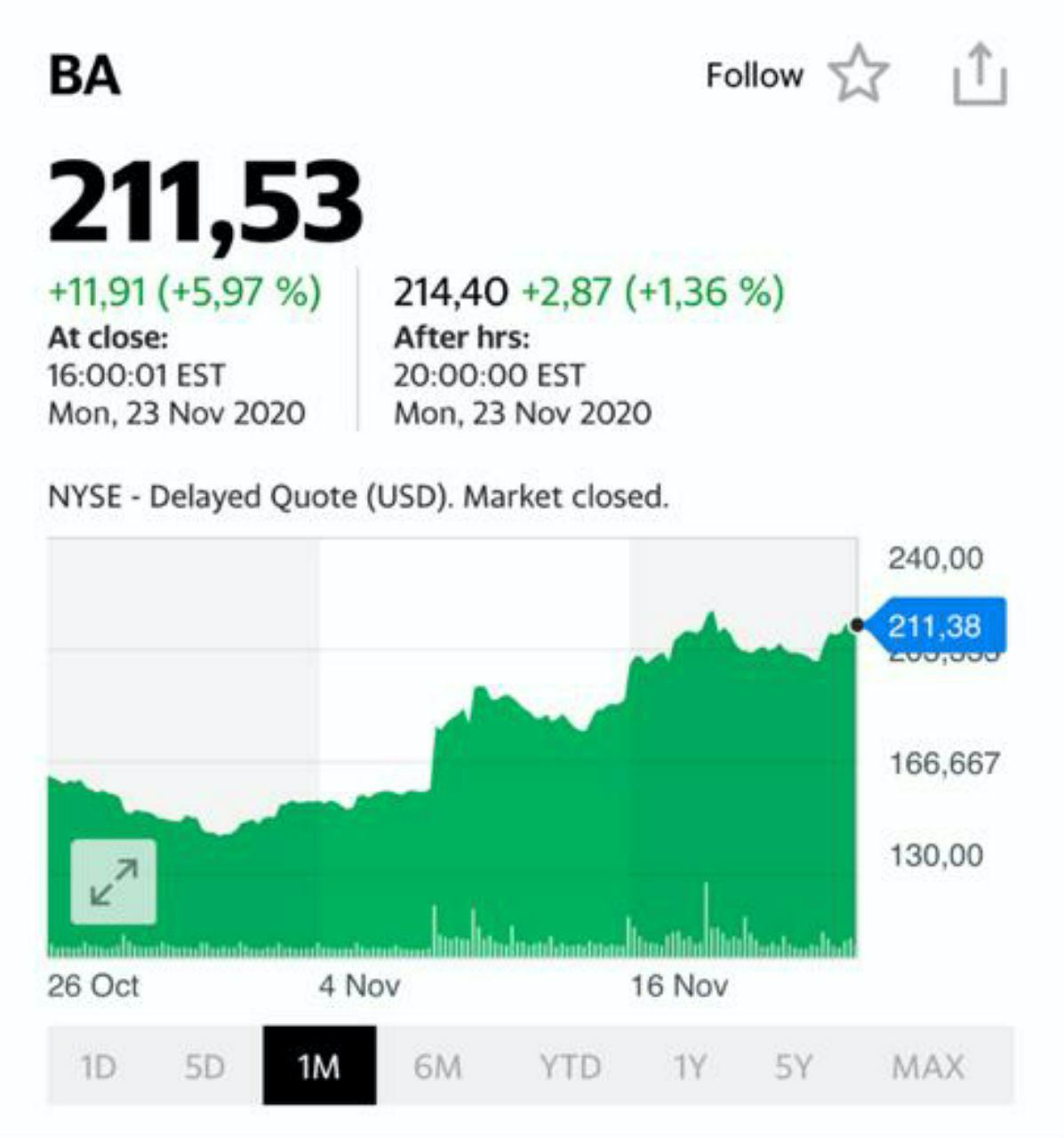Click the blue 211,38 price marker
1064x1138 pixels.
point(934,626)
